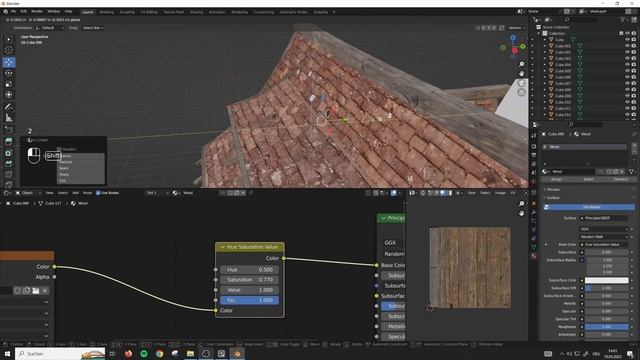Open Firefox from the taskbar
This screenshot has height=360, width=640.
point(128,353)
